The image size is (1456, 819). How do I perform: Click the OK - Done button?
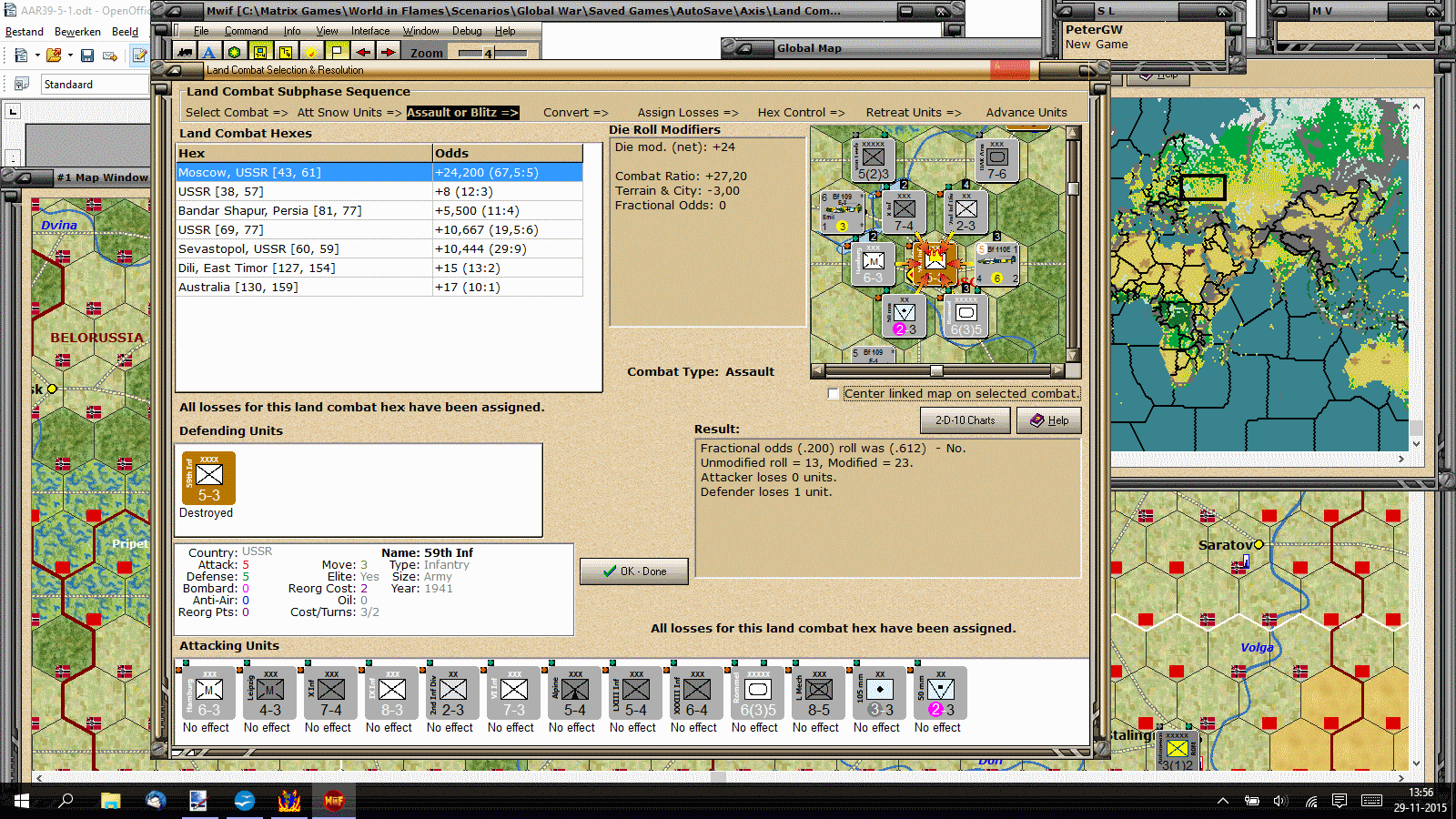[634, 571]
